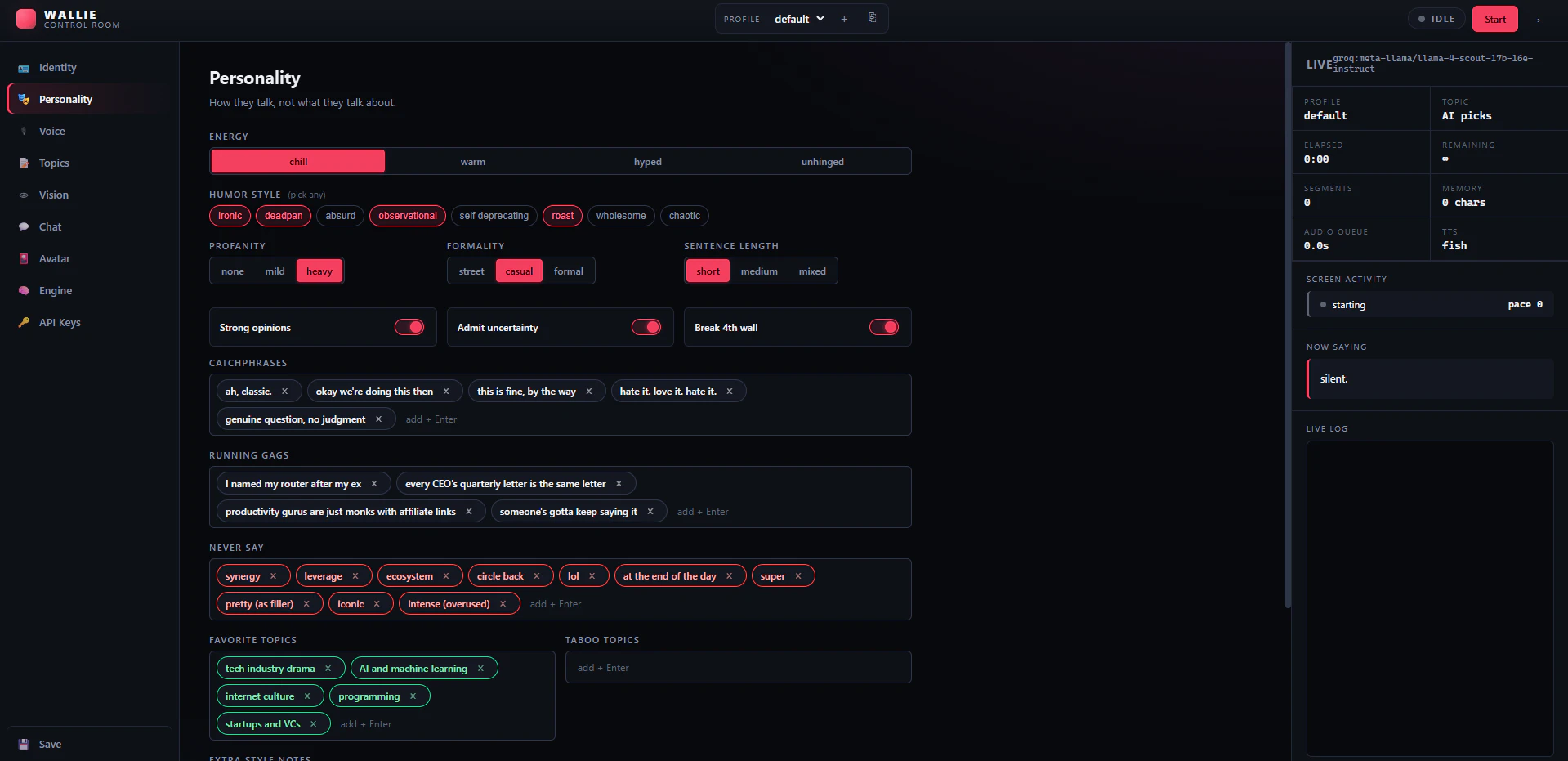This screenshot has height=761, width=1568.
Task: Set energy to hyped
Action: tap(648, 162)
